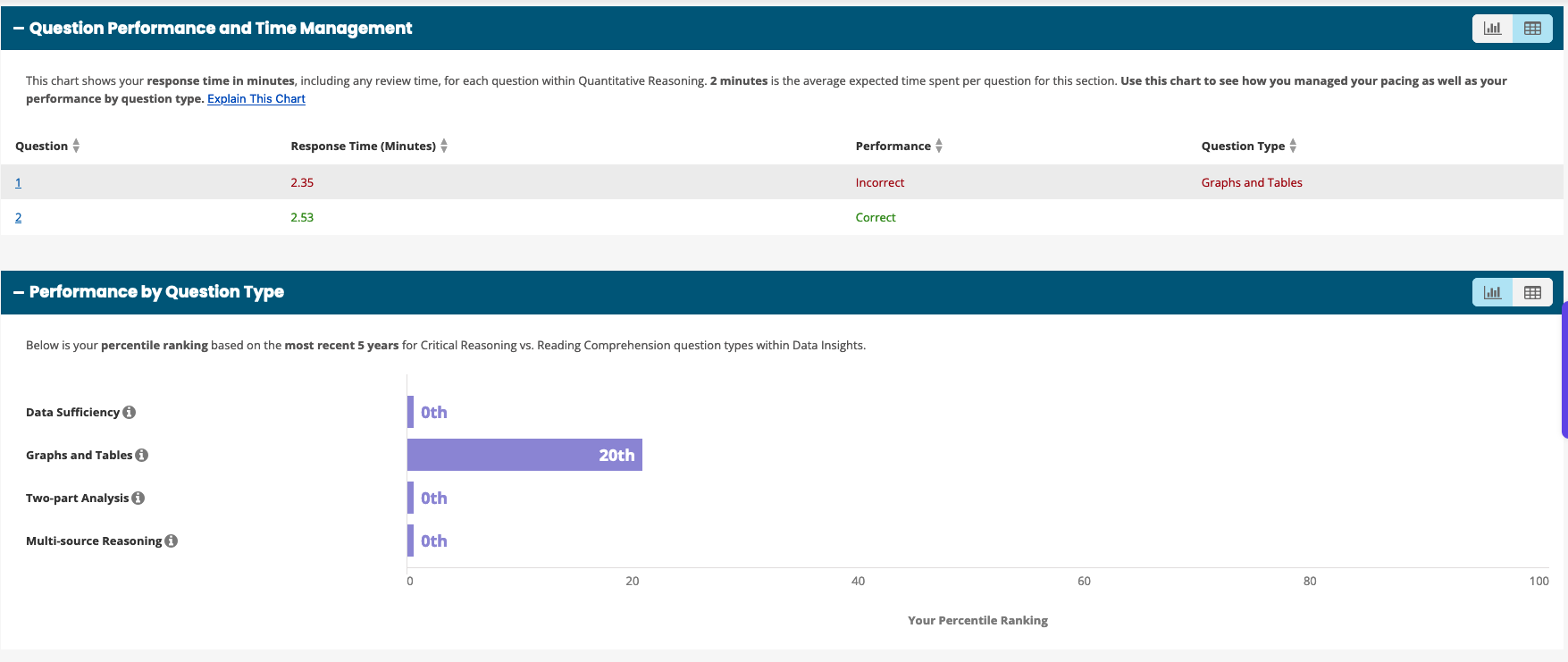Click the Data Sufficiency 0th percentile bar

[x=411, y=412]
